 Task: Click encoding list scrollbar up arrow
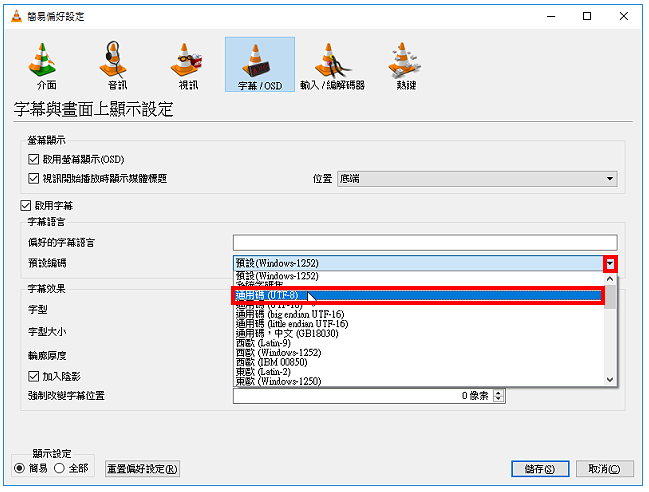pyautogui.click(x=610, y=279)
